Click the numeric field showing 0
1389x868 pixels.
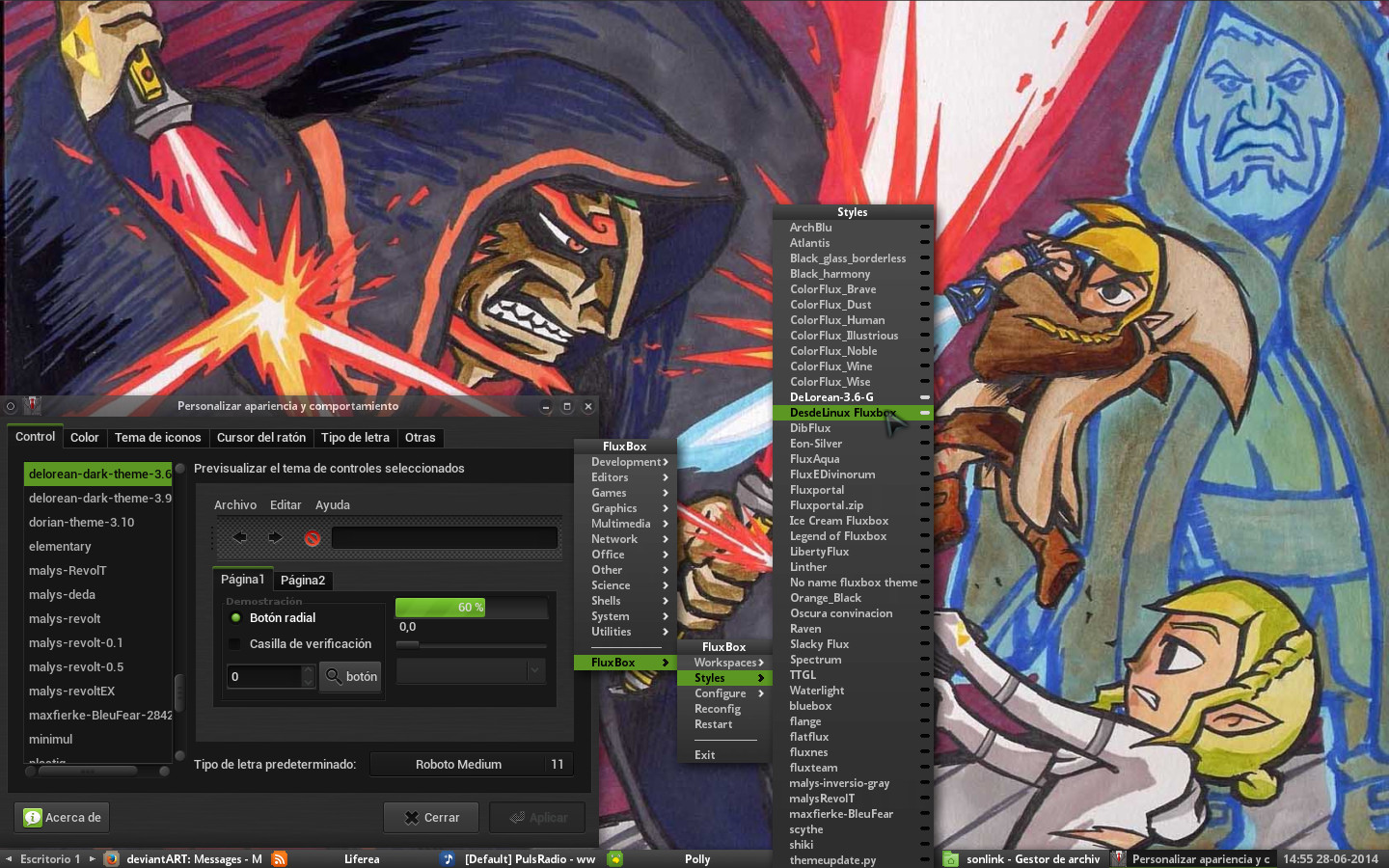point(264,676)
